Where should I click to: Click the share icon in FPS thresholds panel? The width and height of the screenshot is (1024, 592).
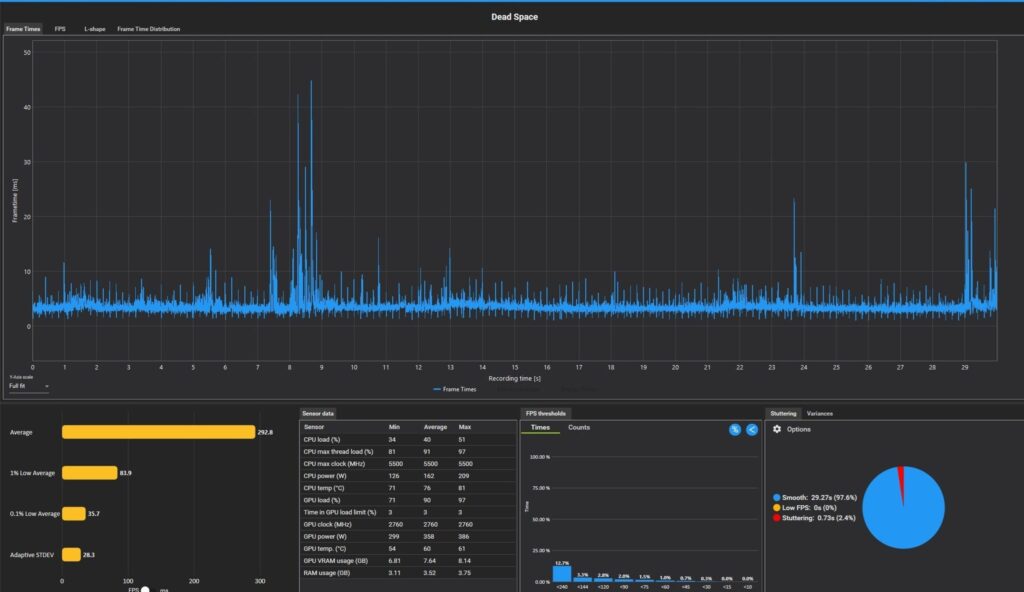tap(752, 429)
